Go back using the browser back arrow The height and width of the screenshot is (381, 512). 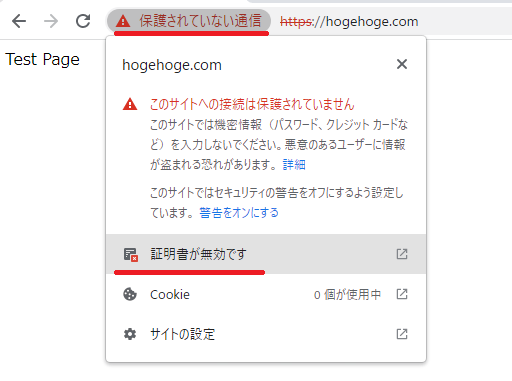click(19, 21)
